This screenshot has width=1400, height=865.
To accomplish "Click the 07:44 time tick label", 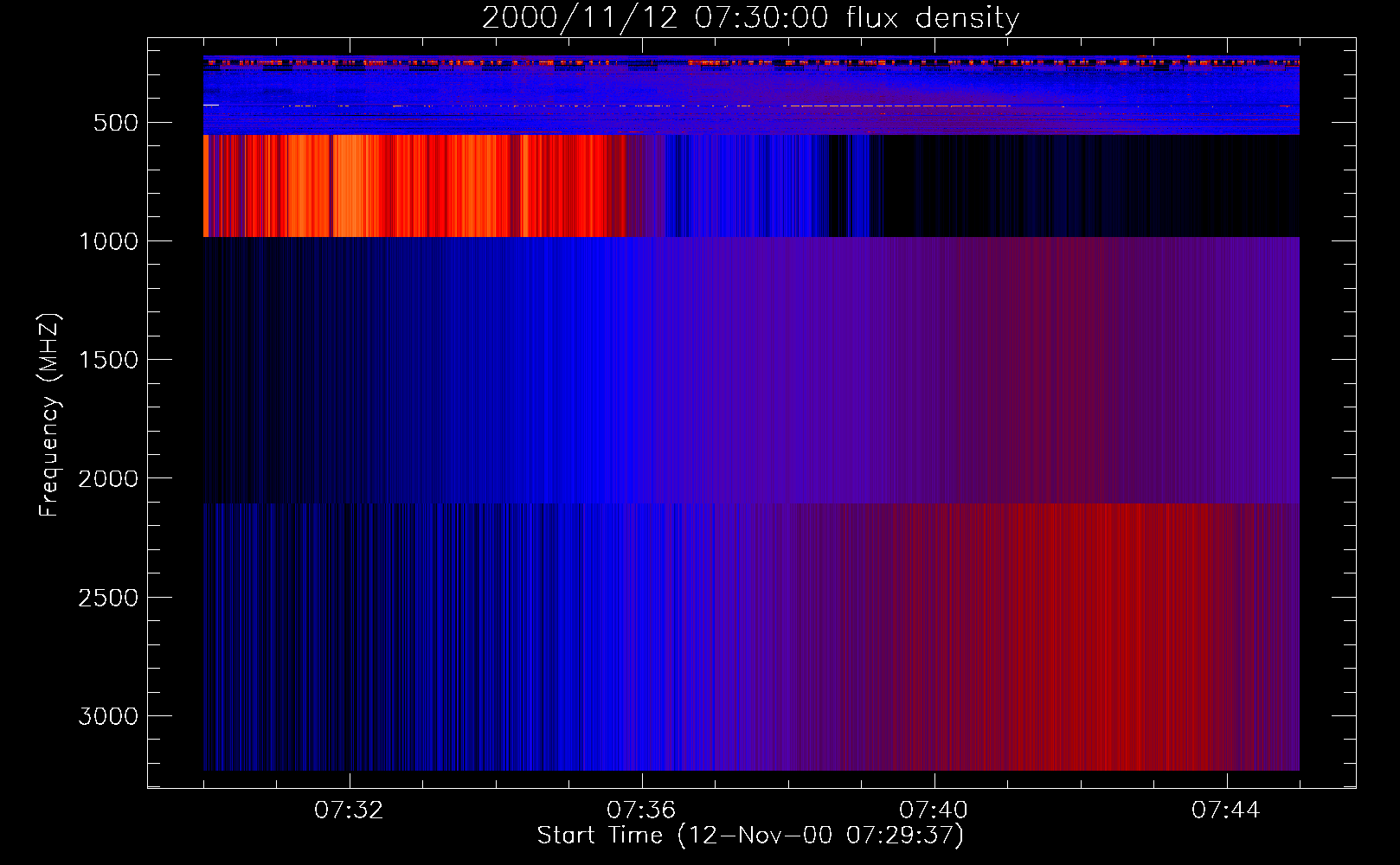I will tap(1226, 811).
